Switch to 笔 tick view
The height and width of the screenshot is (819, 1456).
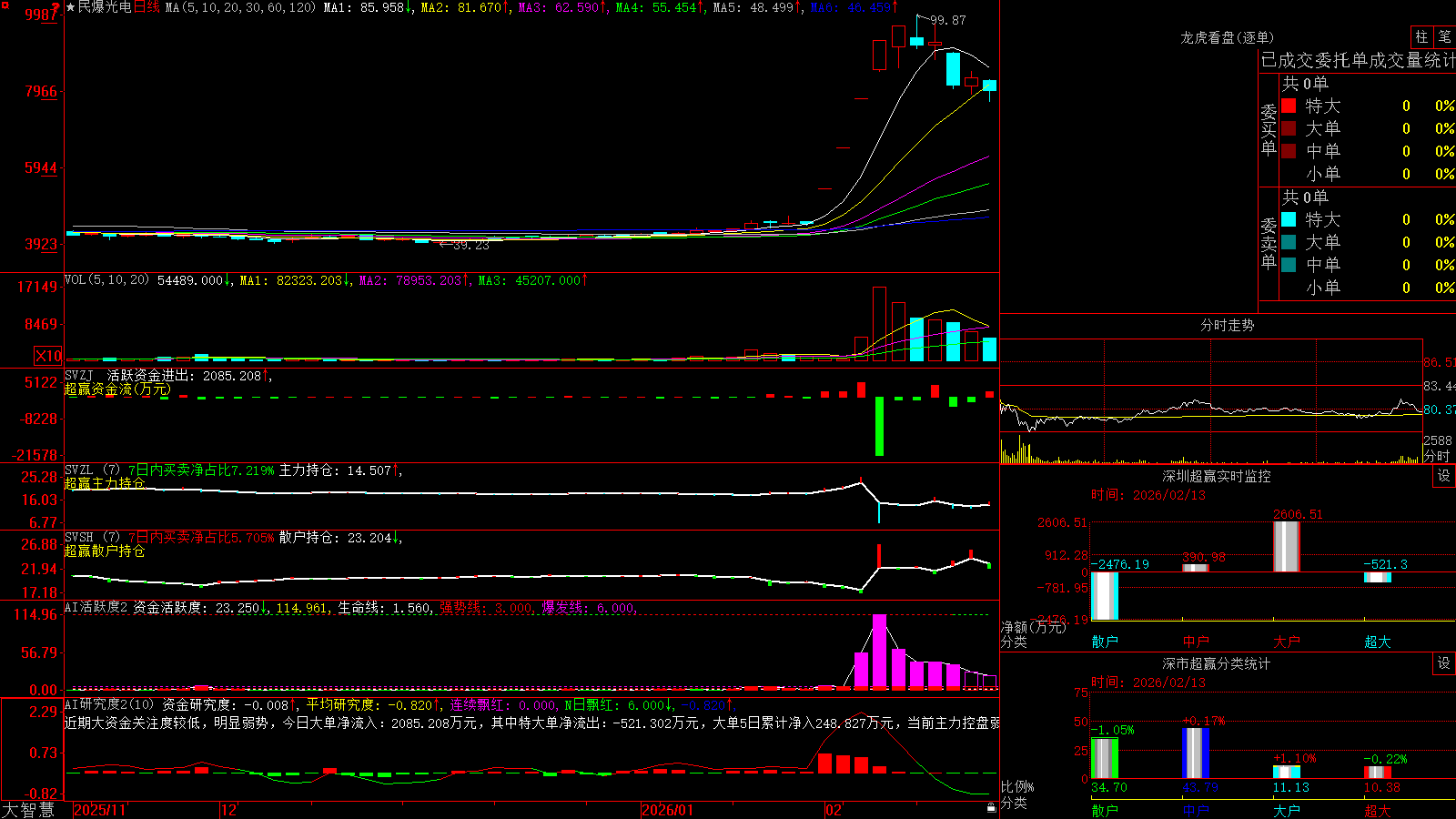pyautogui.click(x=1444, y=37)
